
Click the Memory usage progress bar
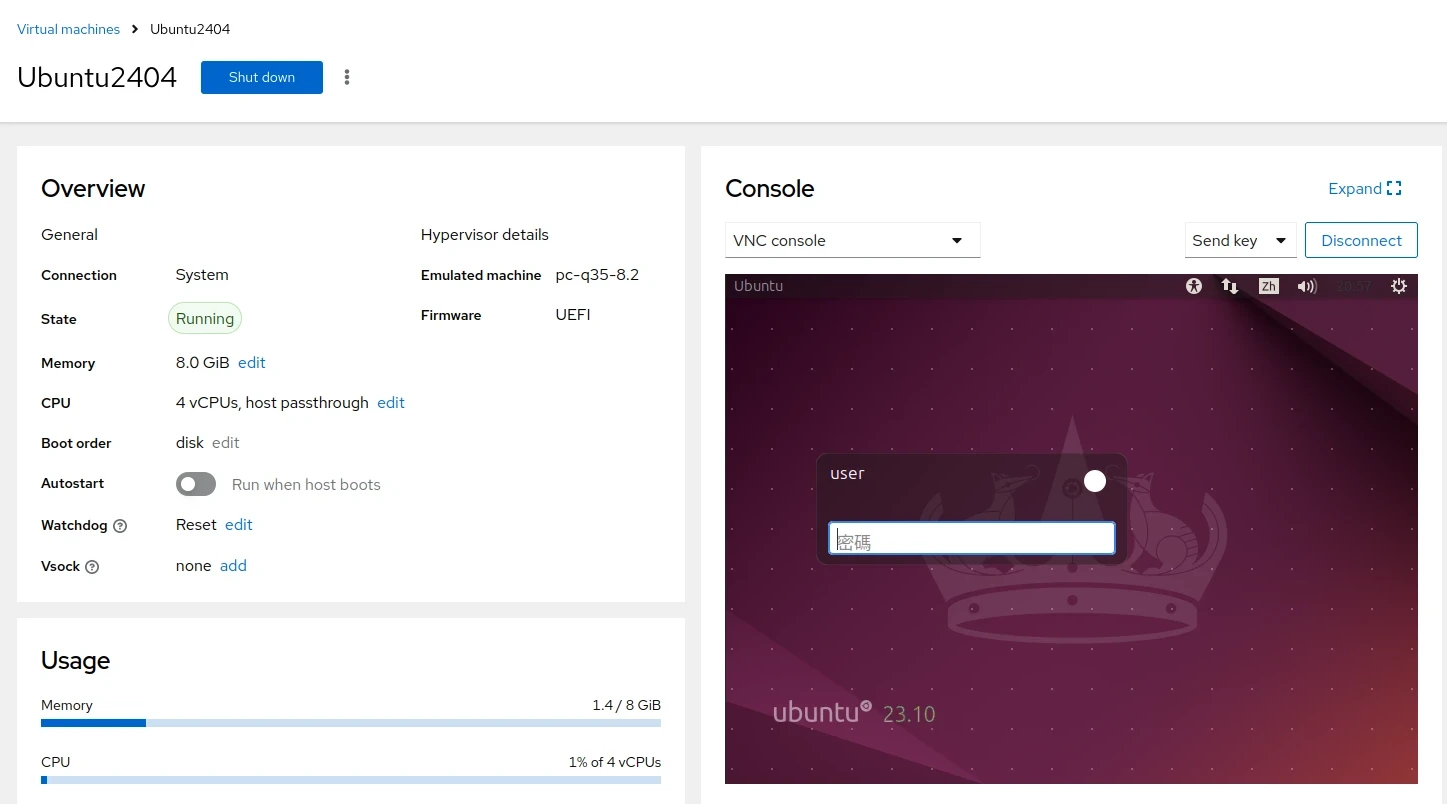click(x=350, y=723)
